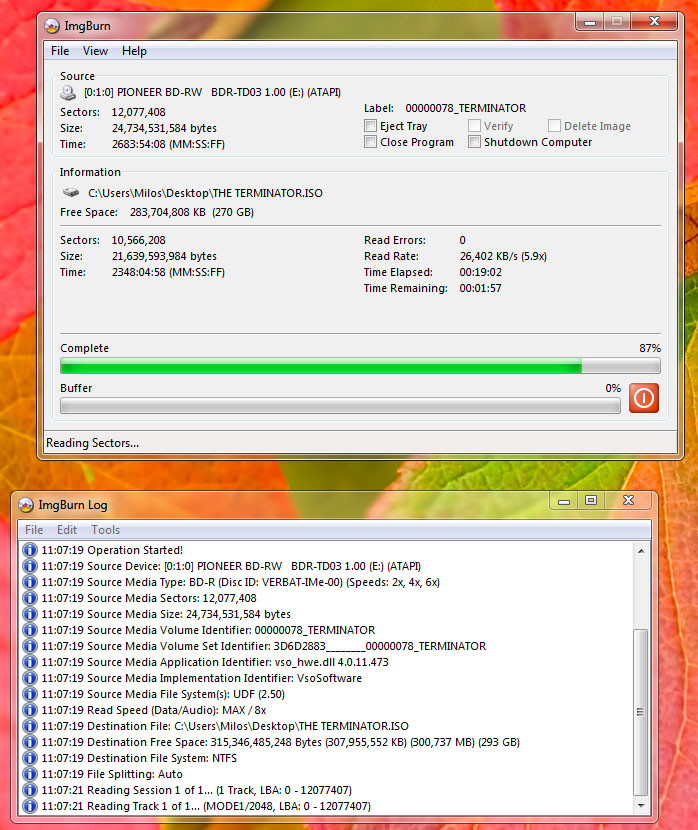The width and height of the screenshot is (698, 830).
Task: Close the main ImgBurn window
Action: (654, 22)
